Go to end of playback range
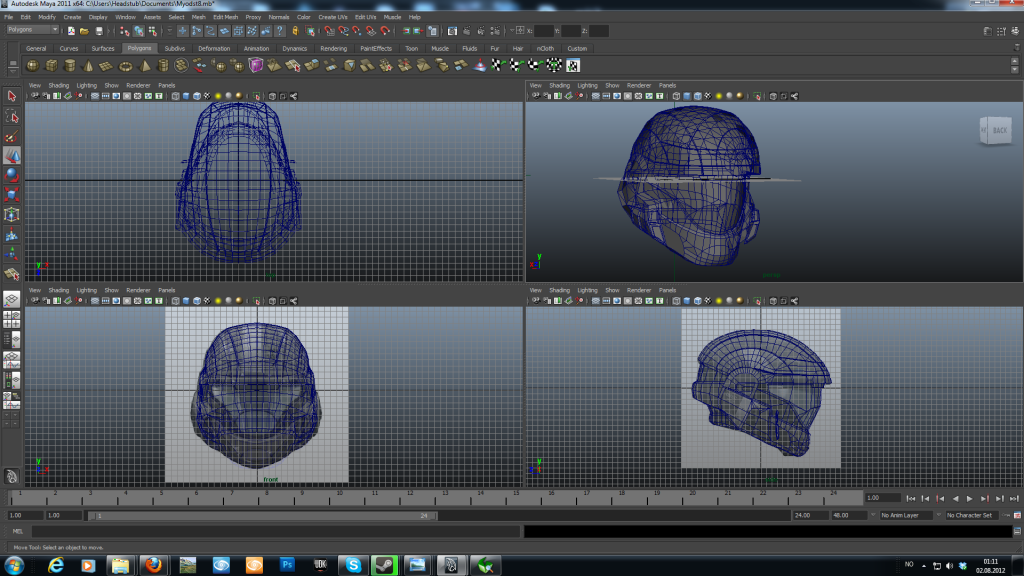The height and width of the screenshot is (576, 1024). tap(1014, 498)
